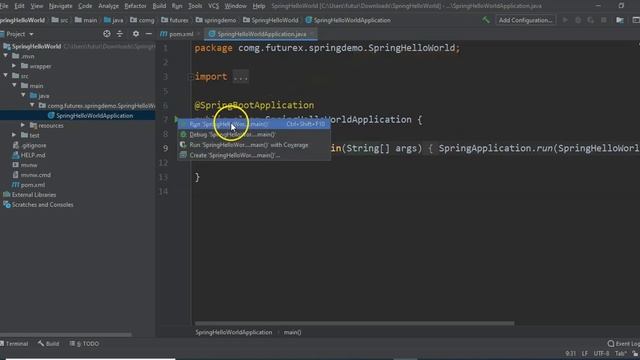Open the Event Log

click(623, 344)
